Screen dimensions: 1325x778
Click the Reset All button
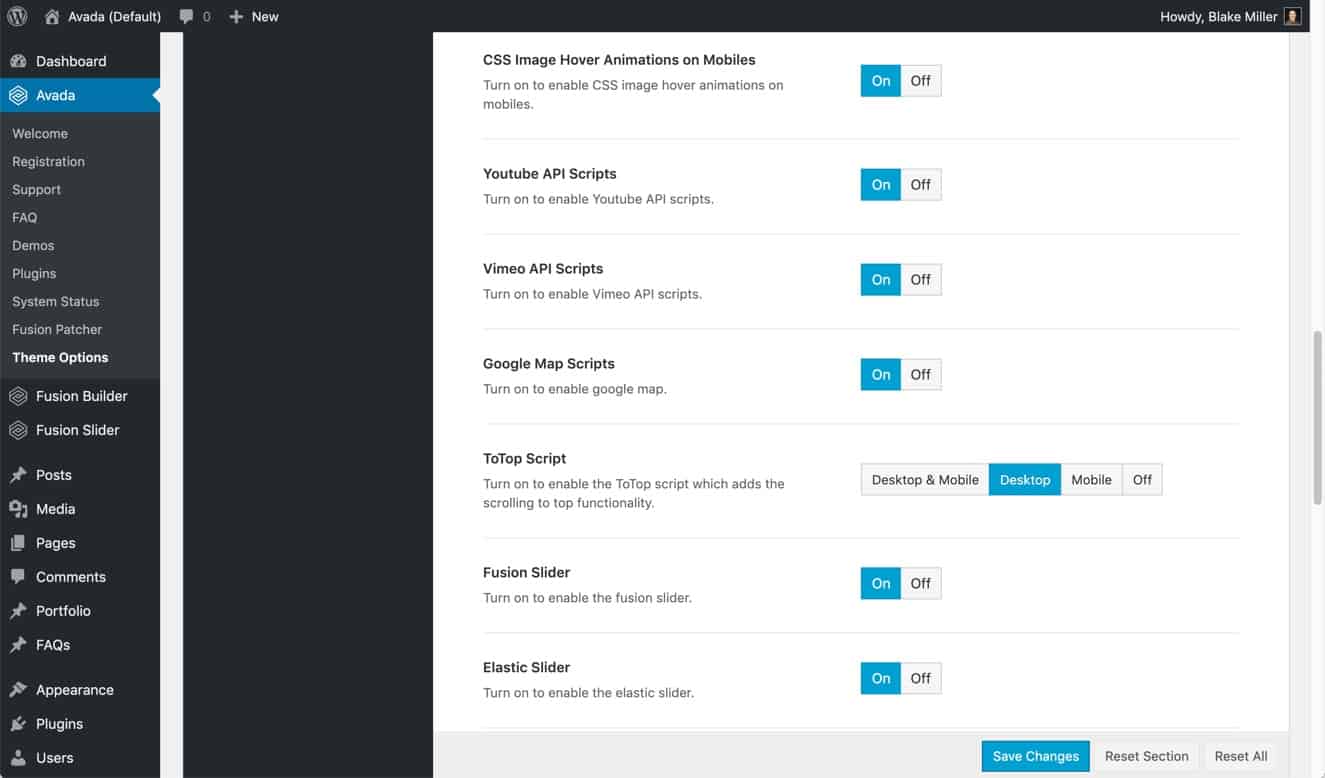pos(1241,756)
